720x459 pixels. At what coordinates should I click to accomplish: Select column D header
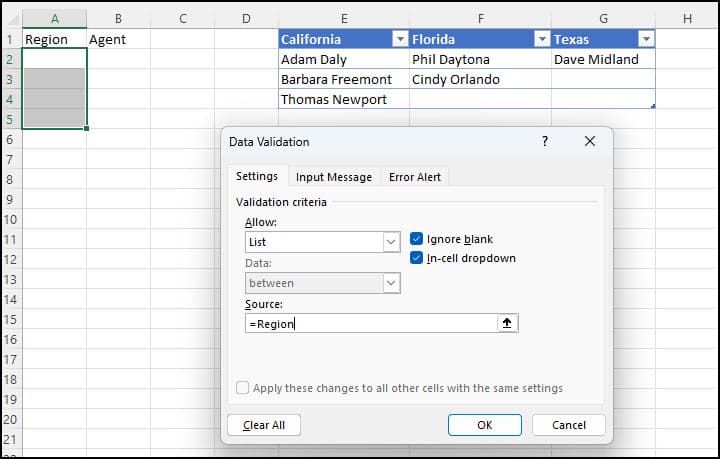tap(247, 19)
